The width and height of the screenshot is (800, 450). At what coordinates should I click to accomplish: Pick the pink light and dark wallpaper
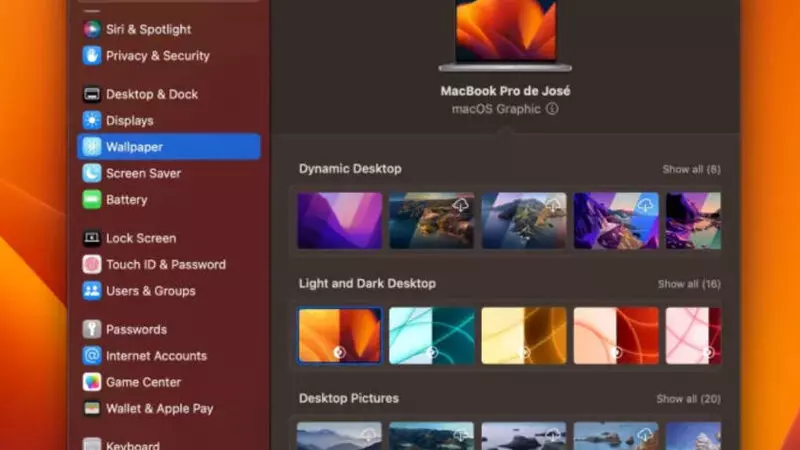click(693, 335)
